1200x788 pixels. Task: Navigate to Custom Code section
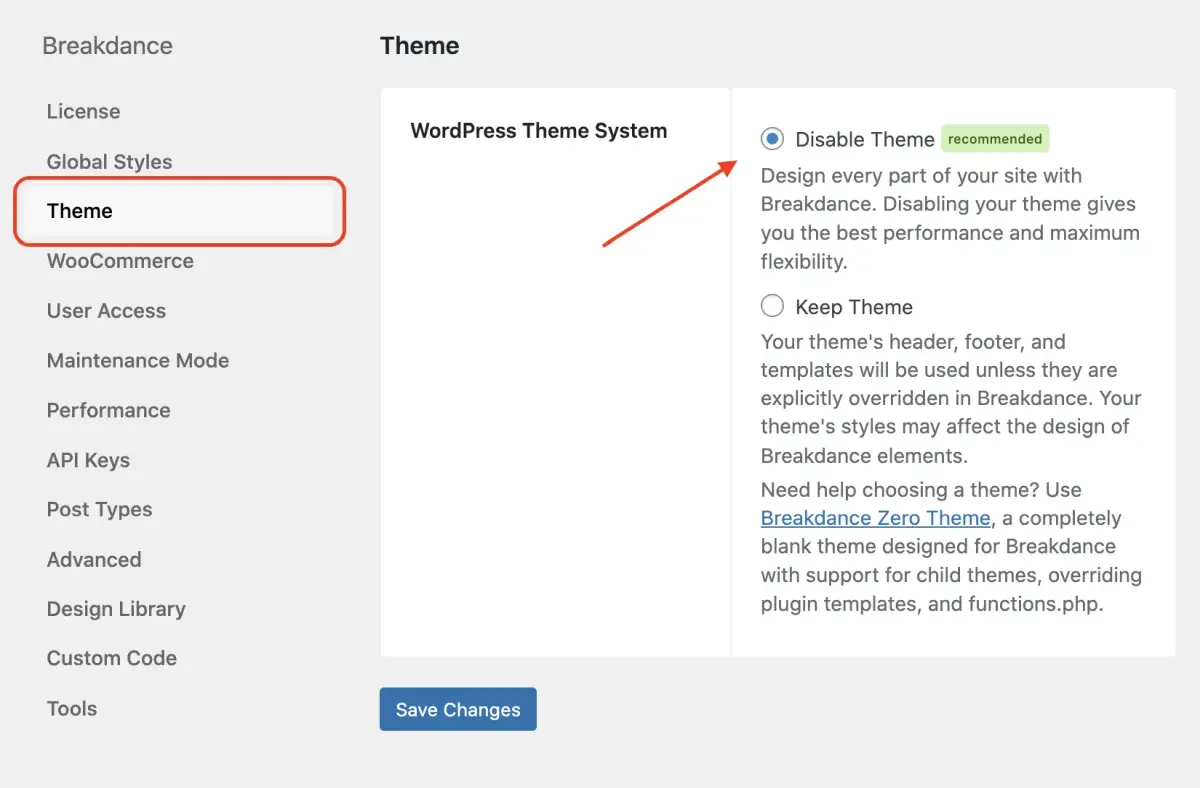pos(112,658)
